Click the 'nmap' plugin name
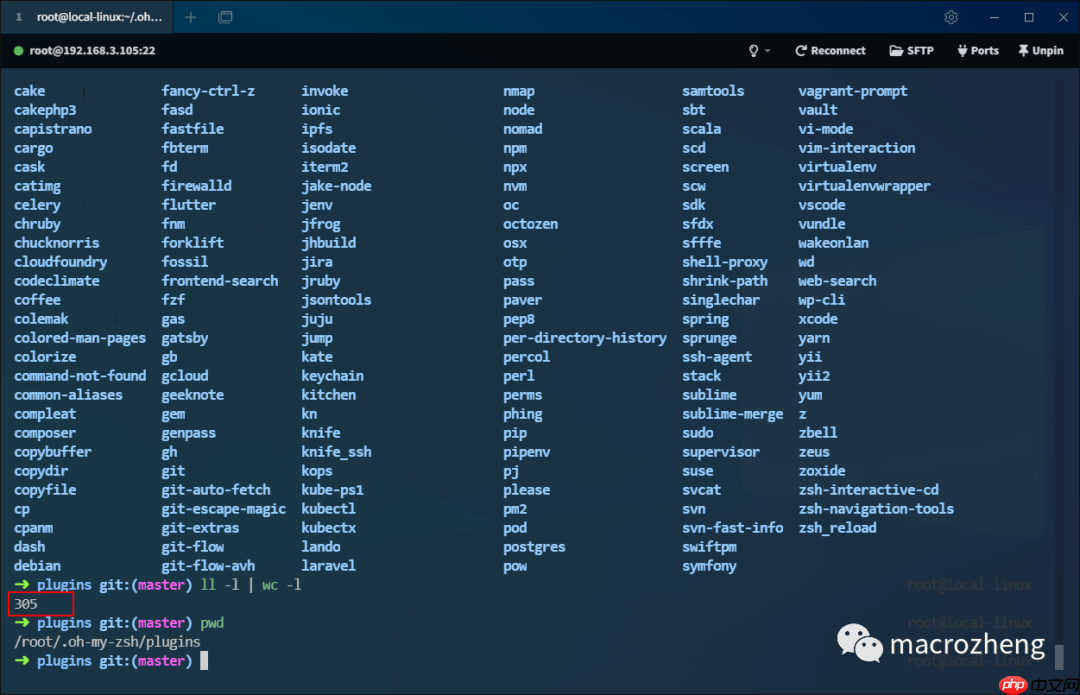Image resolution: width=1080 pixels, height=695 pixels. [519, 91]
